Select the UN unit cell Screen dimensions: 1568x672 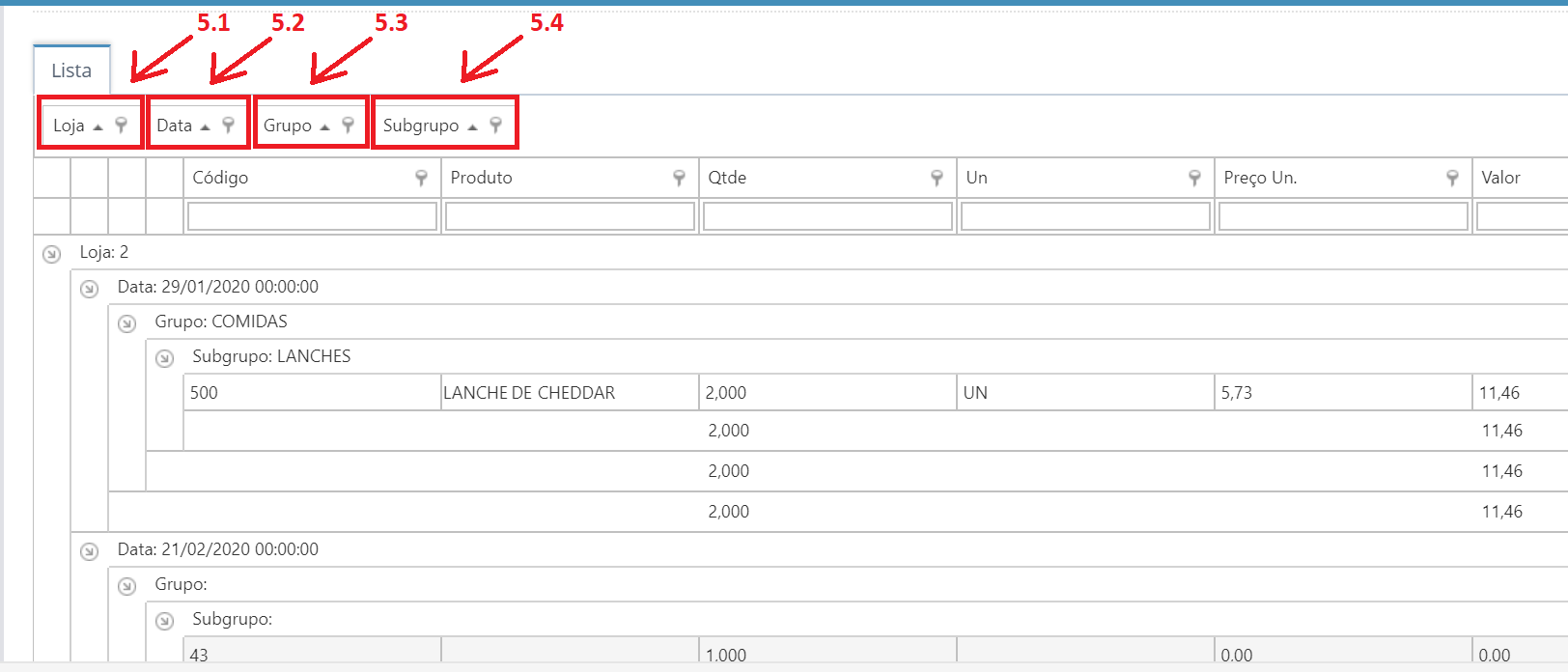click(x=1085, y=393)
